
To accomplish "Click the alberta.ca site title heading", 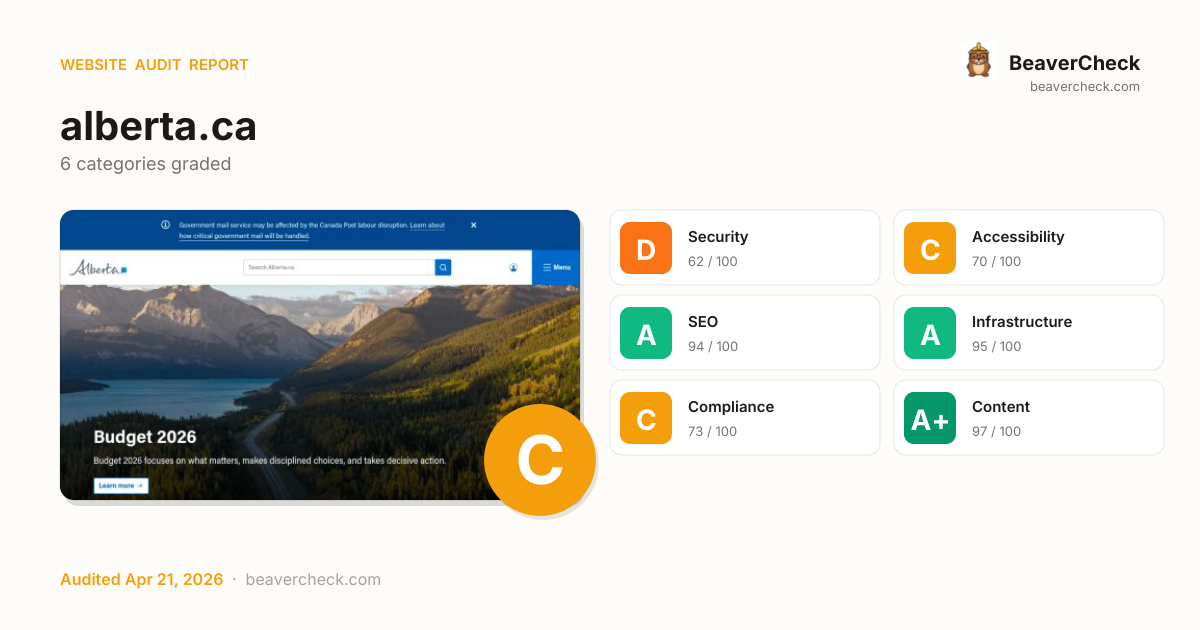I will 158,127.
